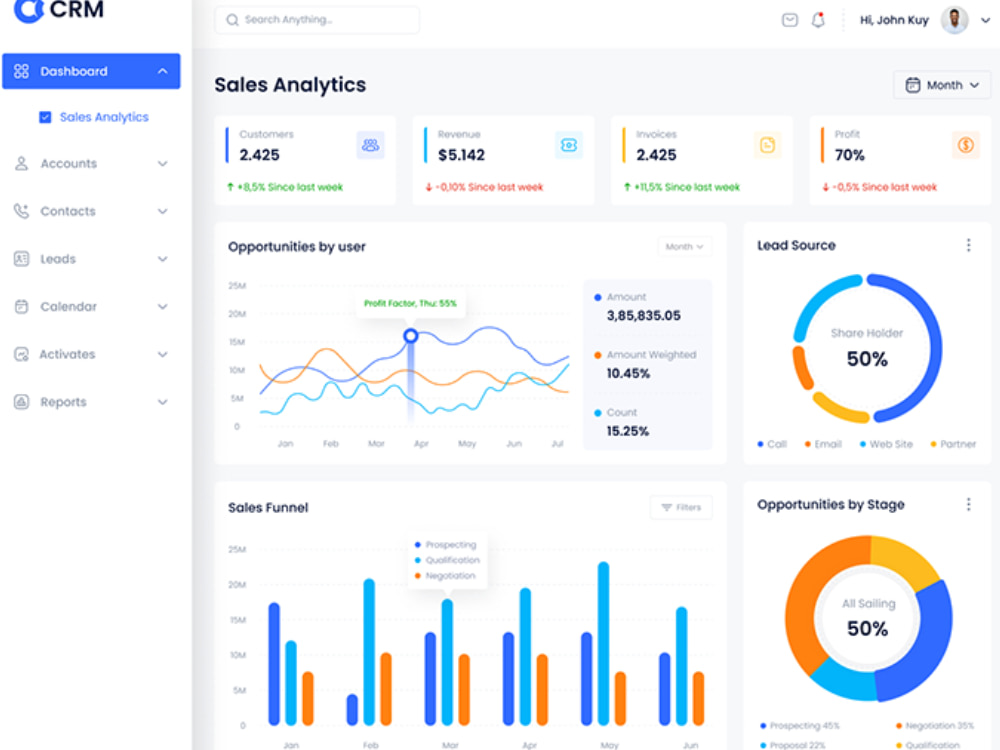Viewport: 1000px width, 750px height.
Task: Click the Dashboard grid icon
Action: coord(22,71)
